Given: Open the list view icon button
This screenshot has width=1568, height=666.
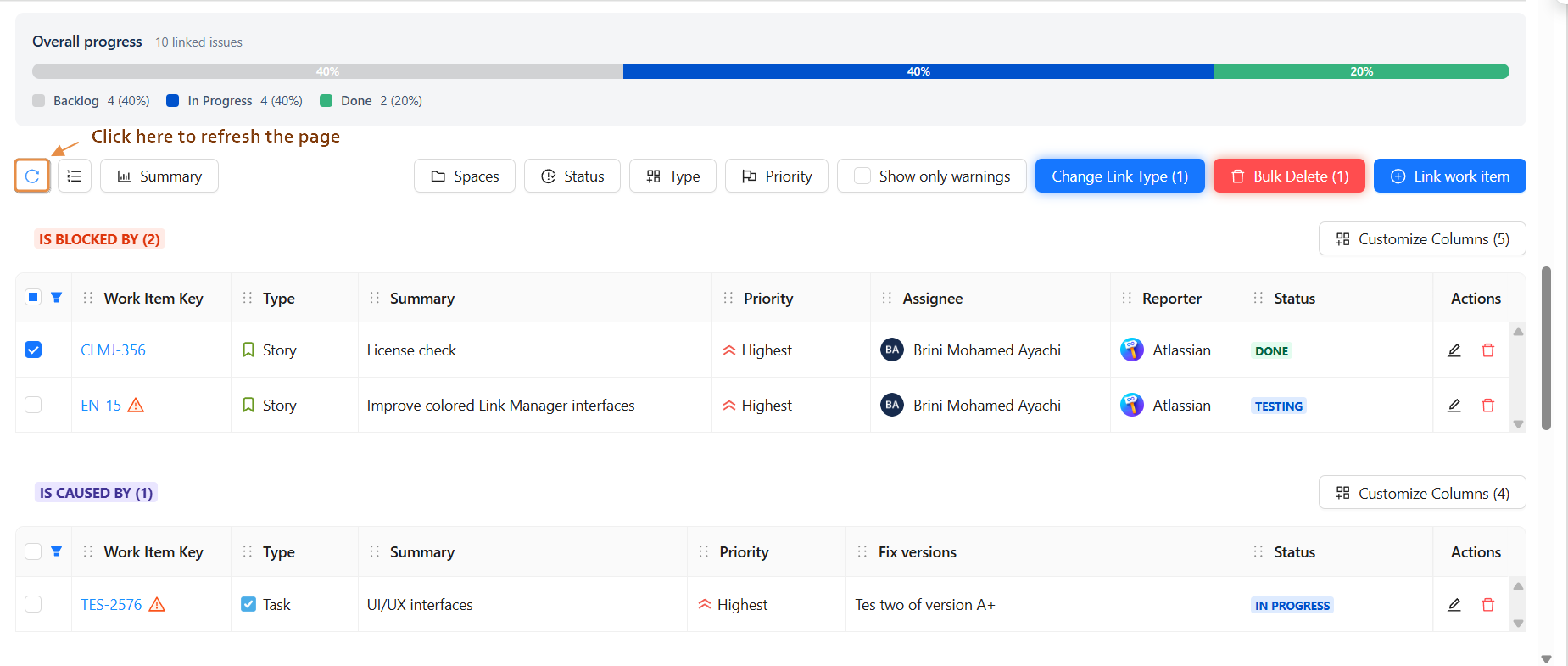Looking at the screenshot, I should (x=75, y=176).
